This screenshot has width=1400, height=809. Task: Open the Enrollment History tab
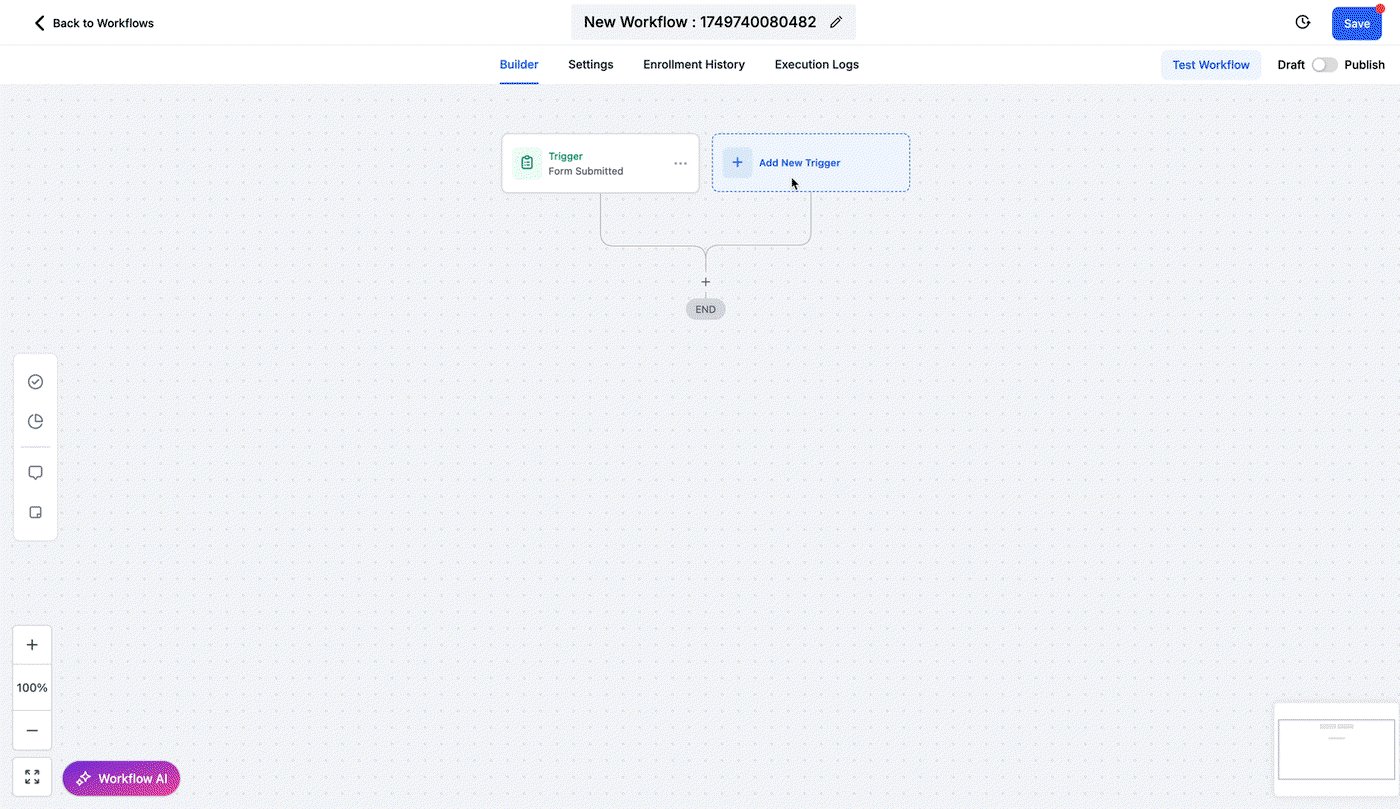coord(694,64)
